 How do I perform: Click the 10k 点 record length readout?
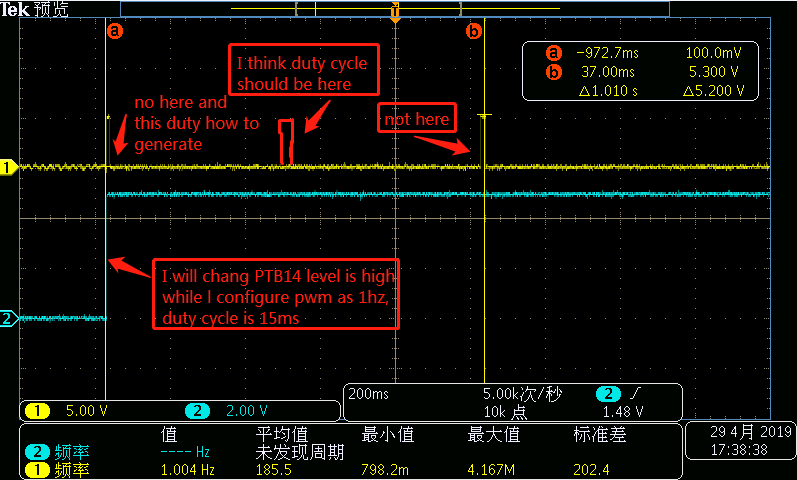coord(505,411)
